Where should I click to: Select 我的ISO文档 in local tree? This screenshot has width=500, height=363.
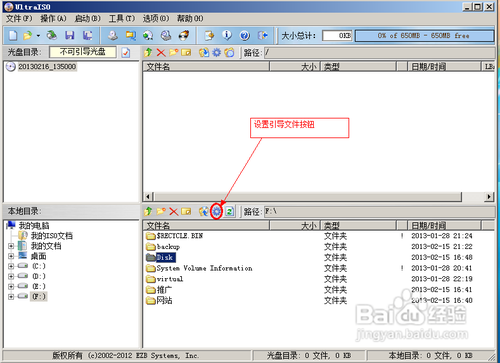pyautogui.click(x=52, y=236)
